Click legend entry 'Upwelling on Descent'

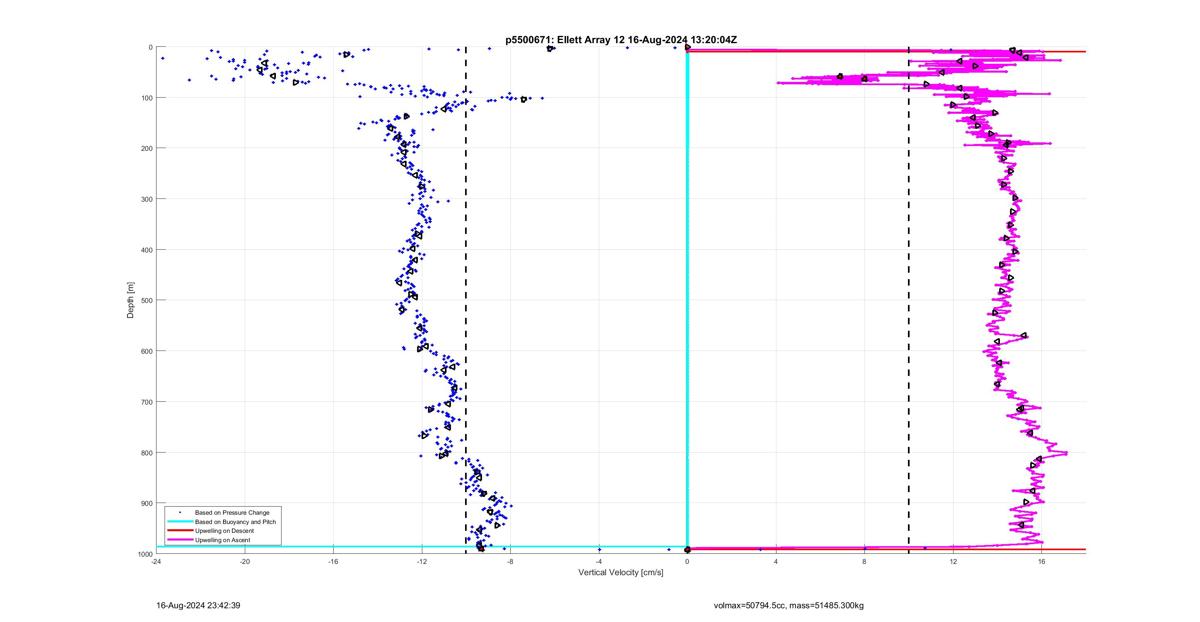coord(225,531)
